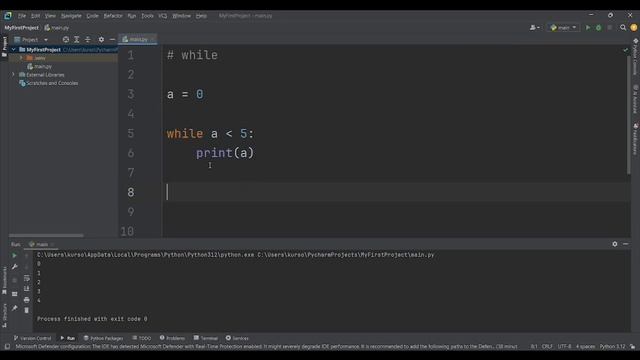Open Project panel gear options
This screenshot has width=640, height=360.
point(101,40)
